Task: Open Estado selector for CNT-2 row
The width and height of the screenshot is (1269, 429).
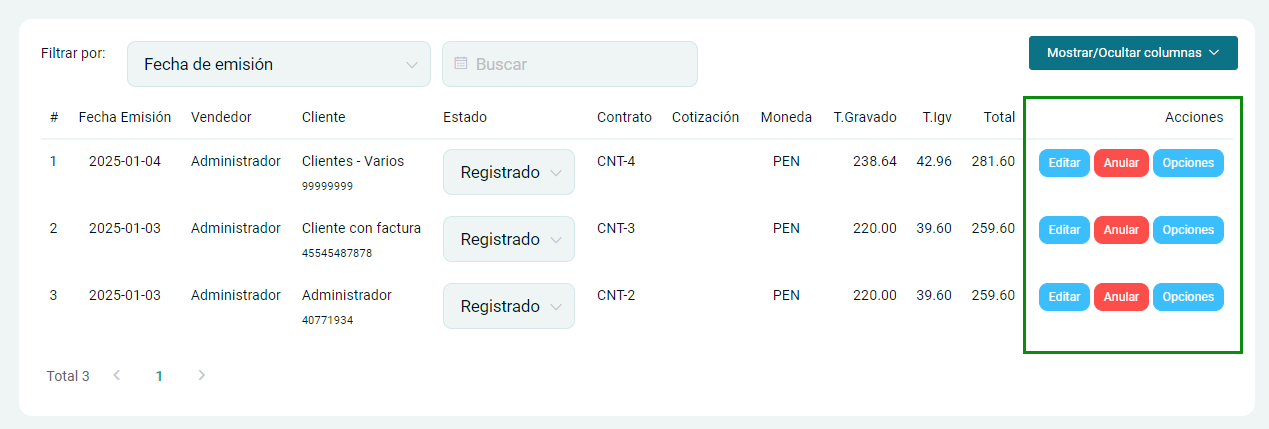Action: 508,306
